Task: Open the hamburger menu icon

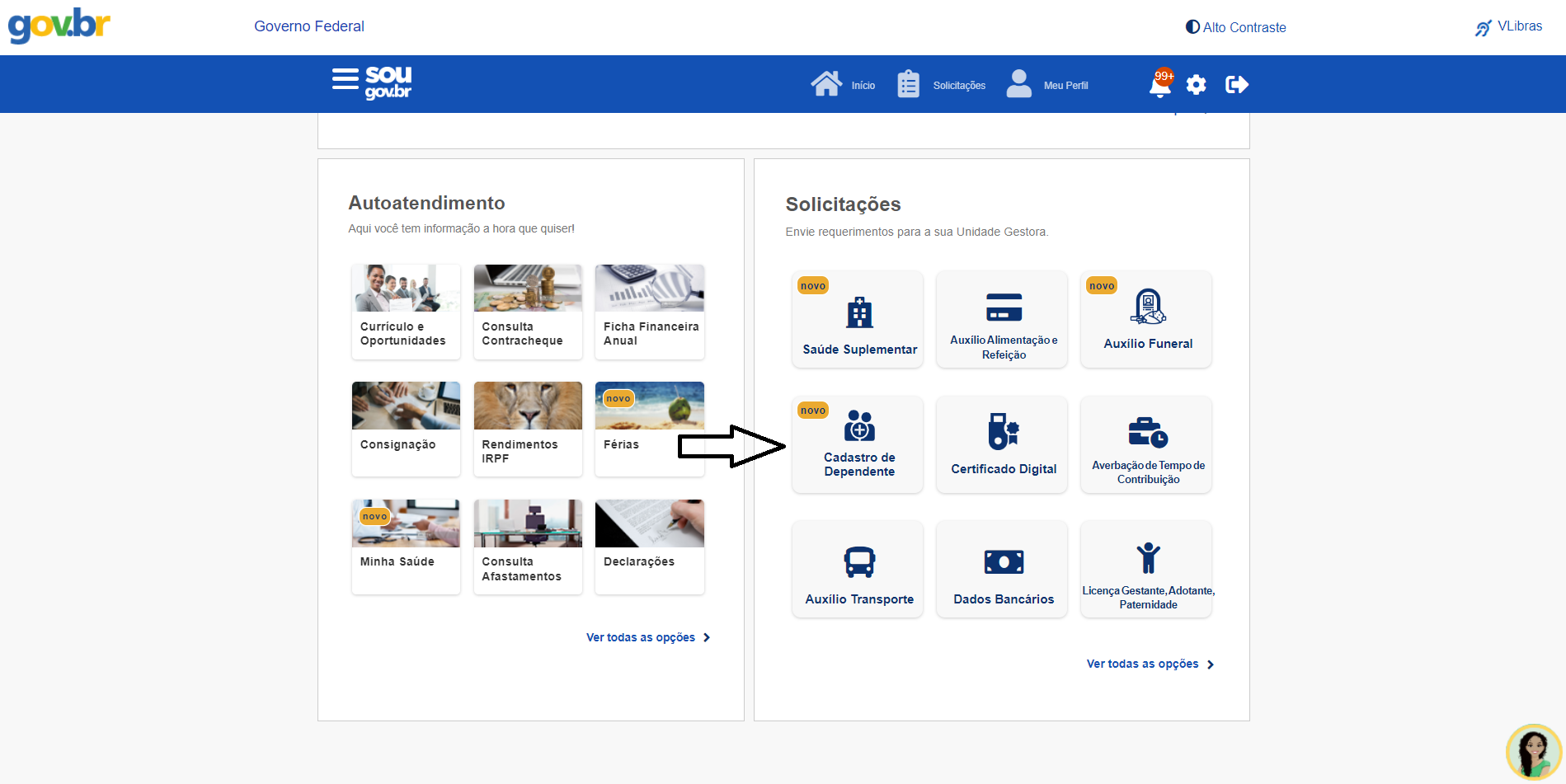Action: pos(345,80)
